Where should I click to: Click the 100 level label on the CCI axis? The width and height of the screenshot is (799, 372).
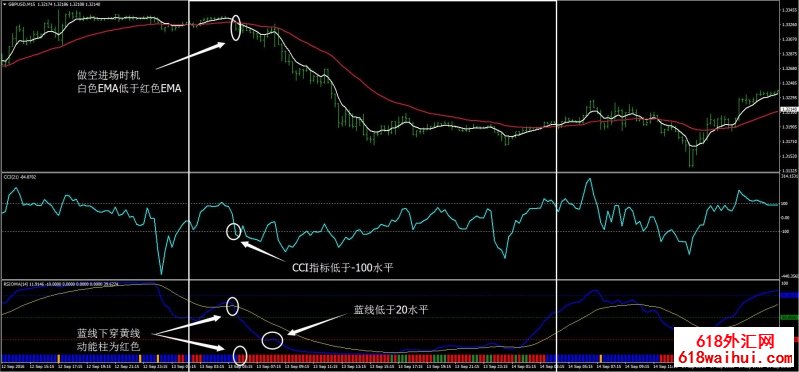click(785, 203)
